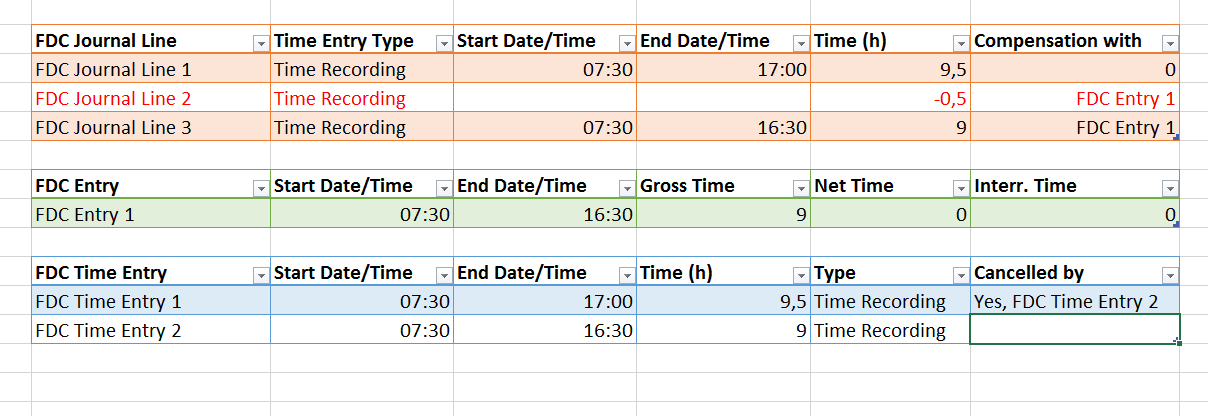Open the FDC Time Entry header filter dropdown

[x=261, y=275]
